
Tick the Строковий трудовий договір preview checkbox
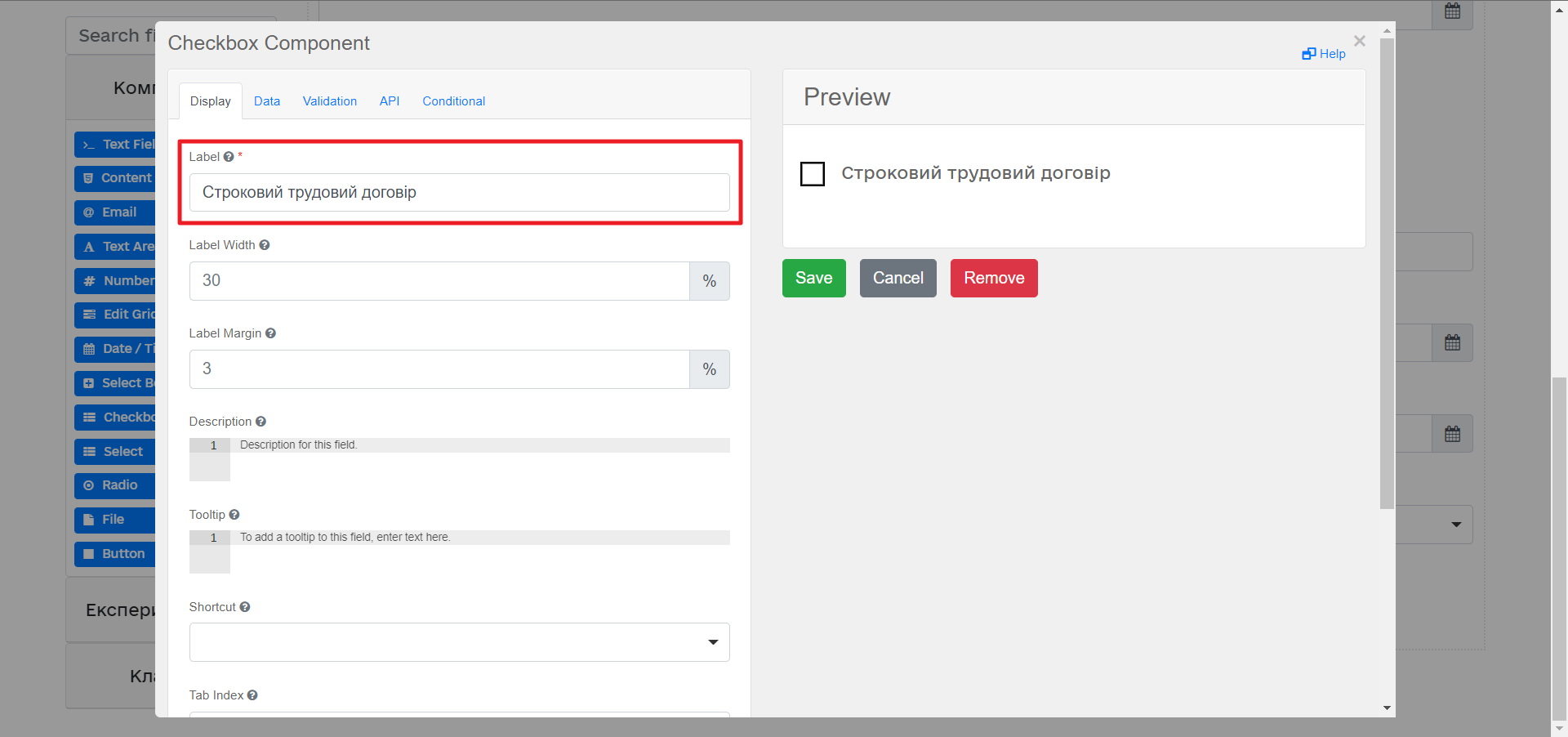point(813,174)
